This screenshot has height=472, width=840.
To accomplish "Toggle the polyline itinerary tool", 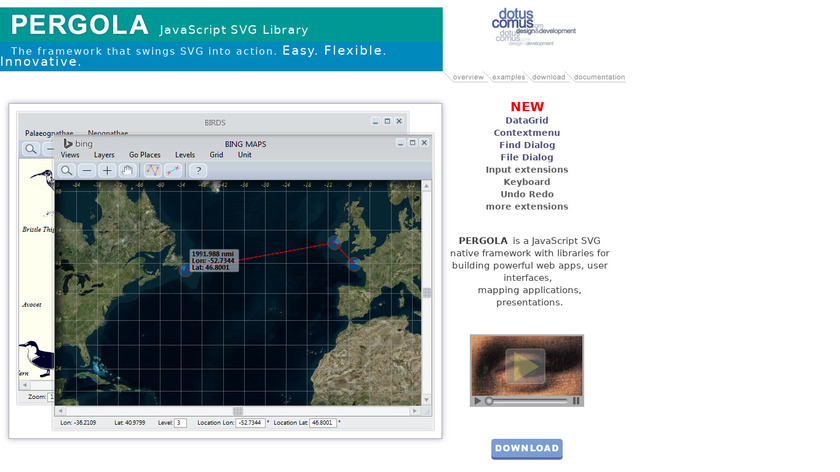I will 153,170.
